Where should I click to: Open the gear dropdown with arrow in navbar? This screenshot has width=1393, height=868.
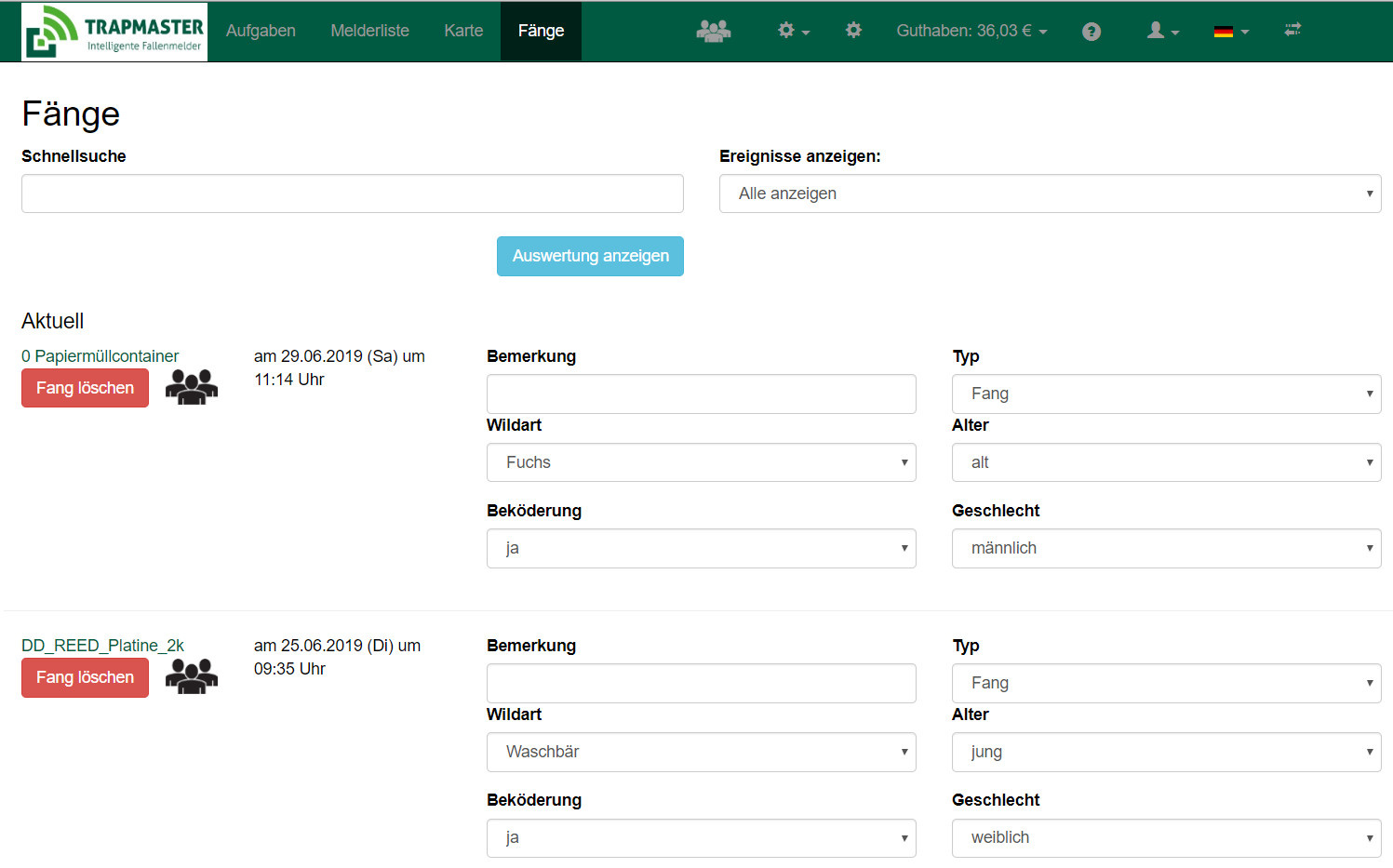[x=793, y=31]
